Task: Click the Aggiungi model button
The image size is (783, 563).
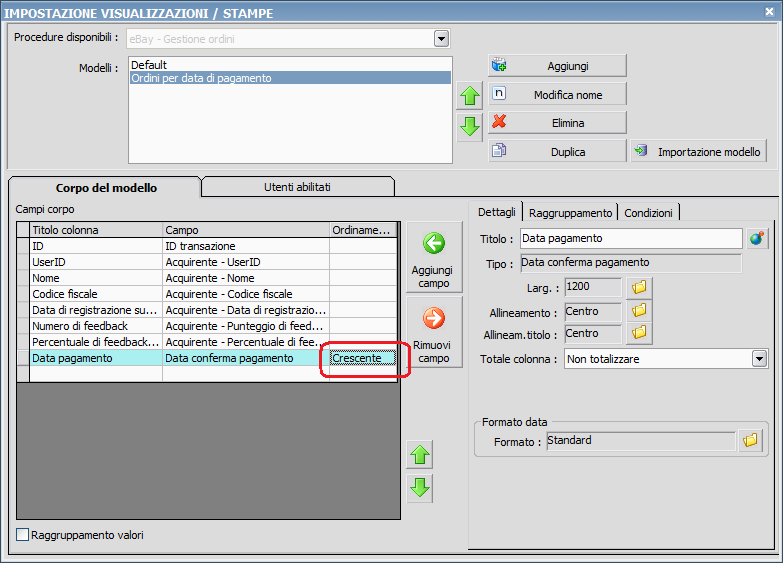Action: [x=557, y=66]
